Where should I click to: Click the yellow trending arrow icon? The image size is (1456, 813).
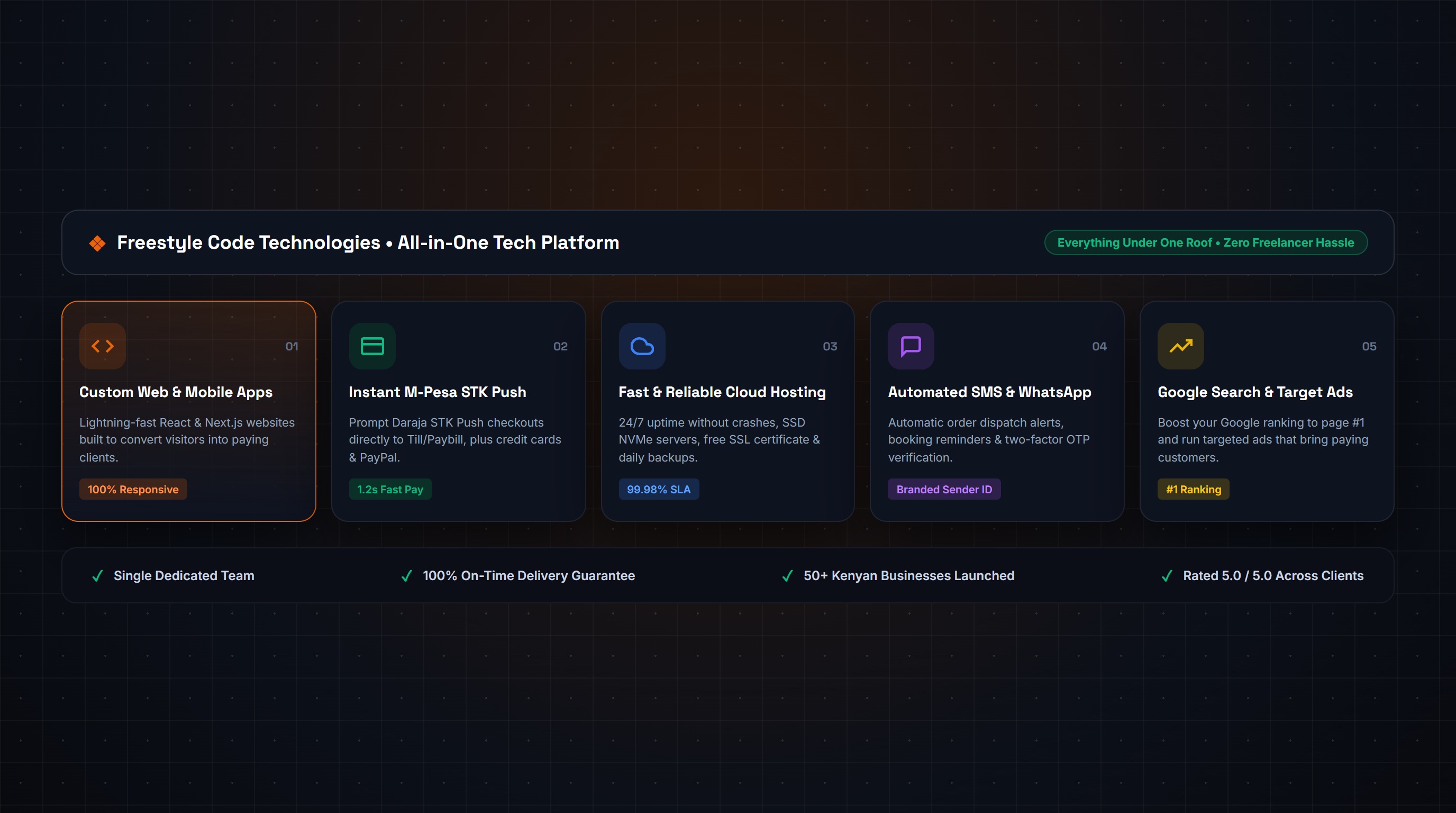pos(1180,346)
